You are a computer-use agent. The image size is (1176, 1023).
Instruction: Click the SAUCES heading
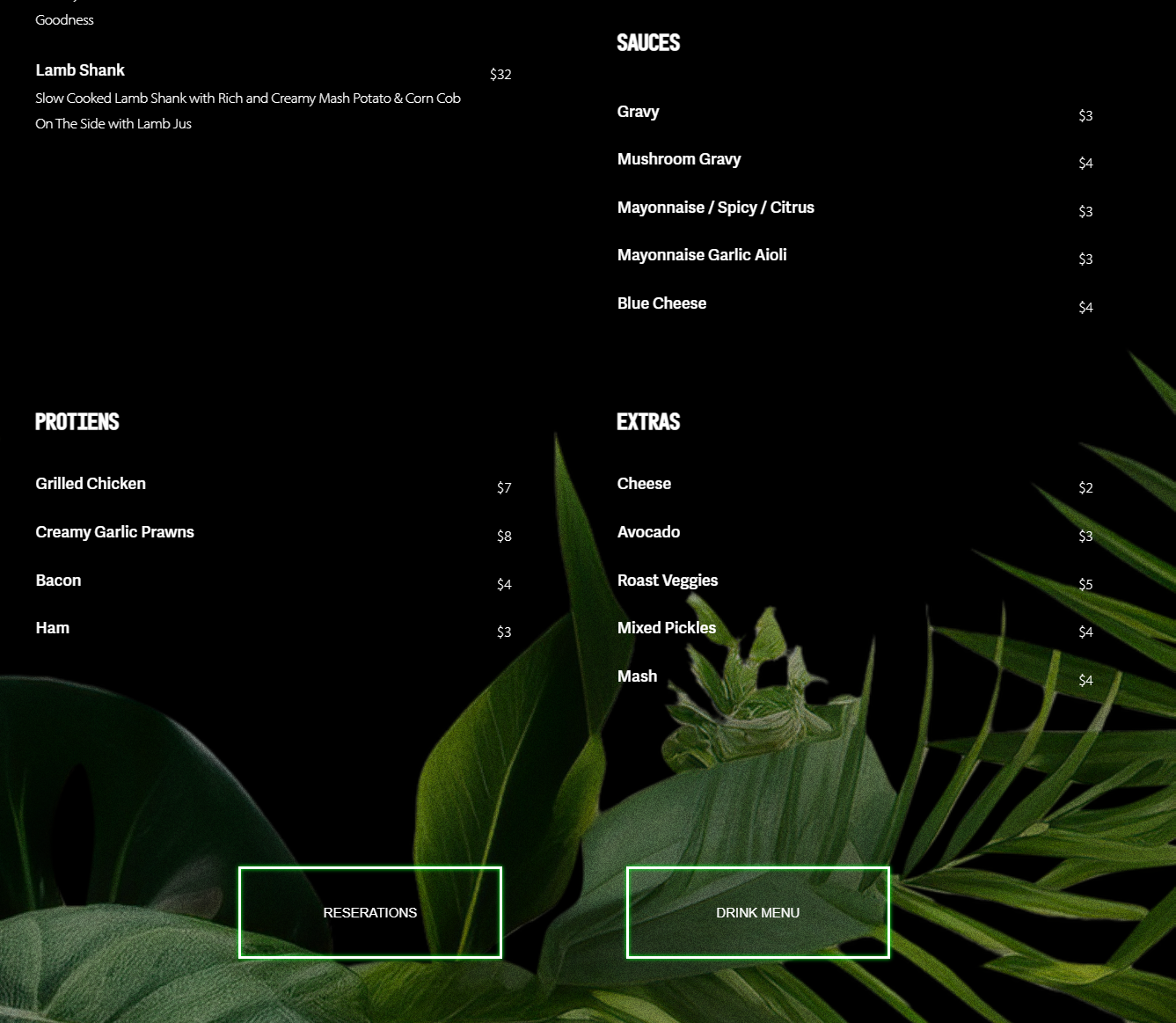pos(648,42)
